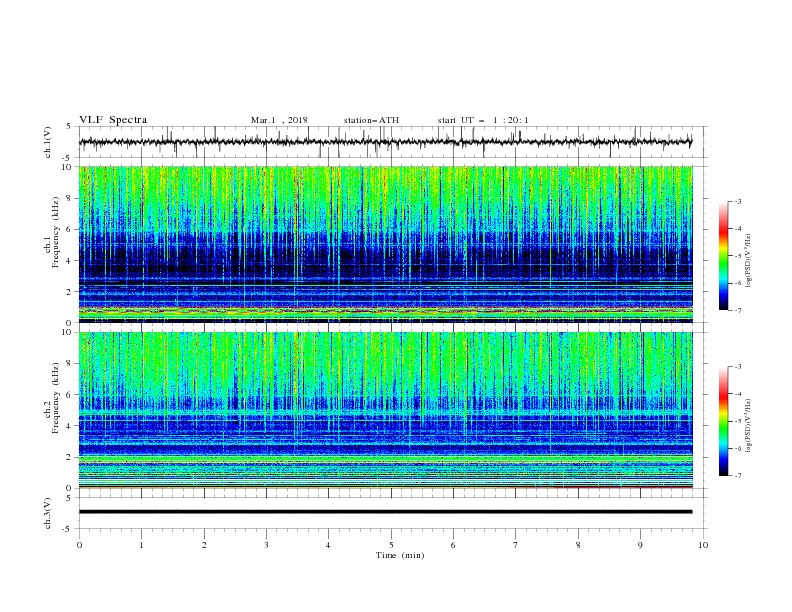Click the "ch.1(V)" waveform axis label
This screenshot has width=792, height=612.
pyautogui.click(x=48, y=142)
